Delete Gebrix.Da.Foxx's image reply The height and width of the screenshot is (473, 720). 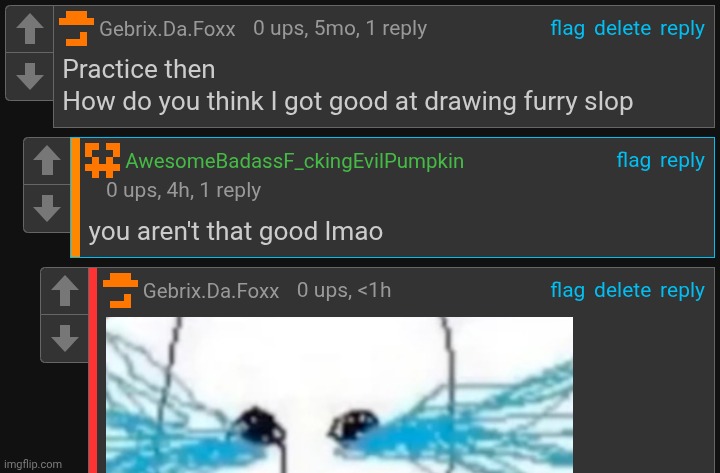(622, 290)
